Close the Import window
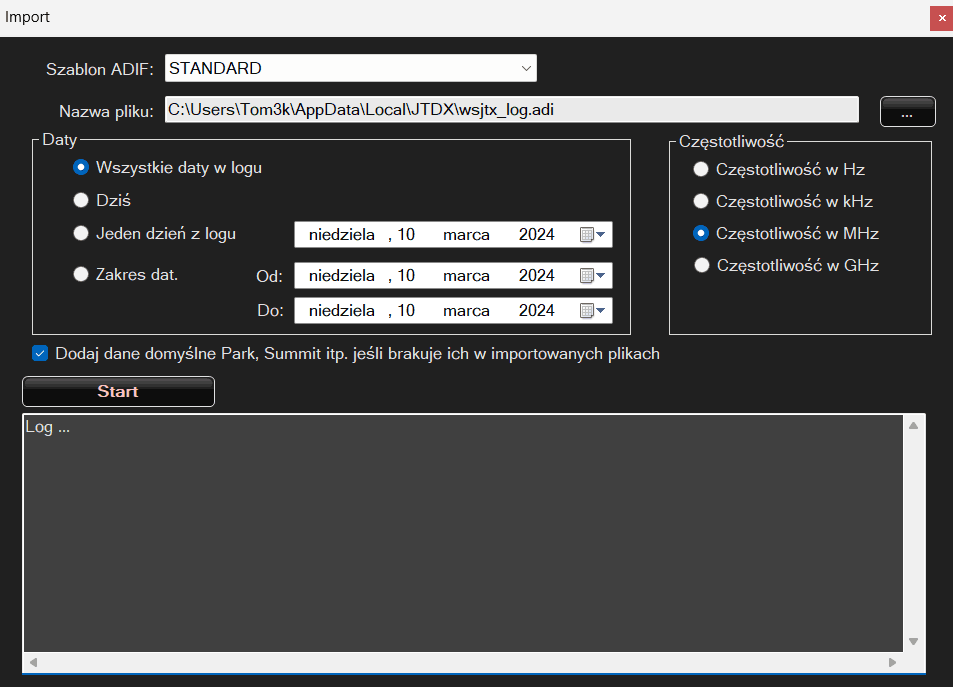This screenshot has width=953, height=687. tap(941, 18)
